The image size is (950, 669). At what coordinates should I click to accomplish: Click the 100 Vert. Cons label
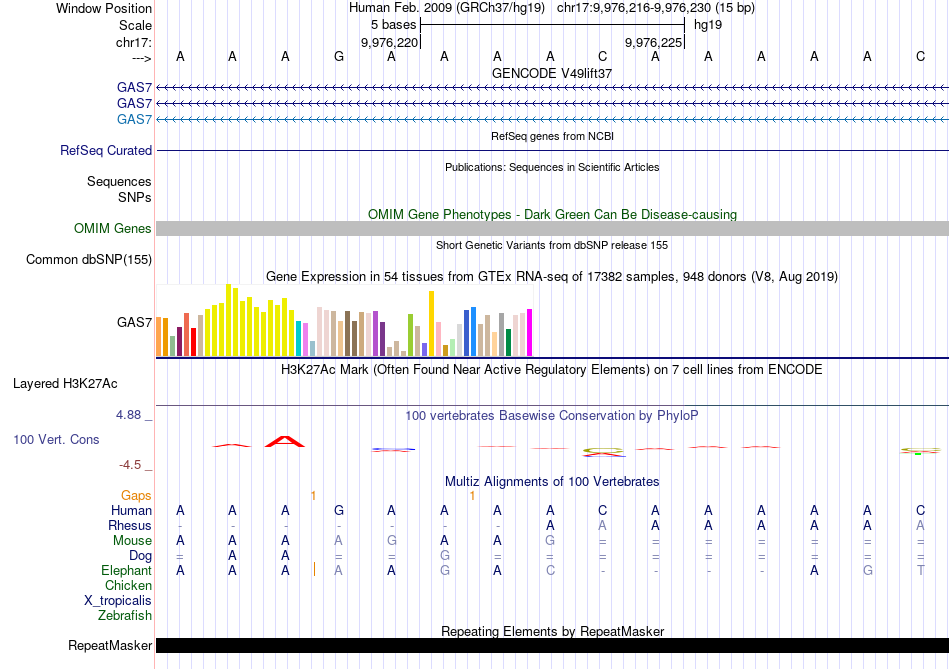point(56,439)
